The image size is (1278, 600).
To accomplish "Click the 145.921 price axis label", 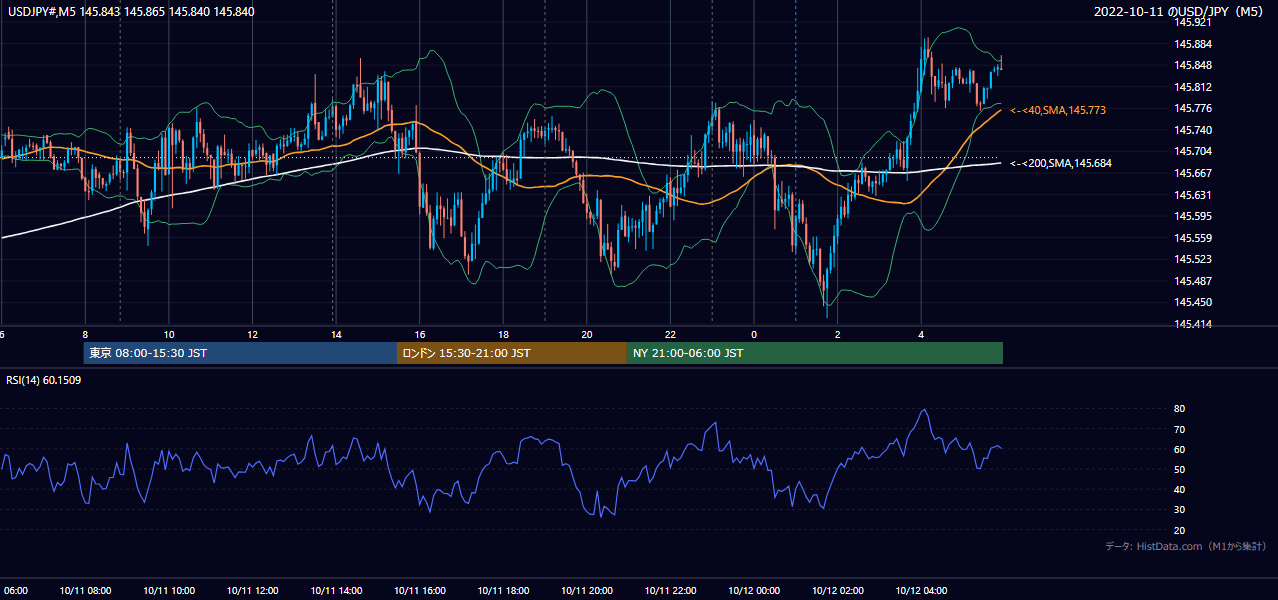I will (1193, 22).
